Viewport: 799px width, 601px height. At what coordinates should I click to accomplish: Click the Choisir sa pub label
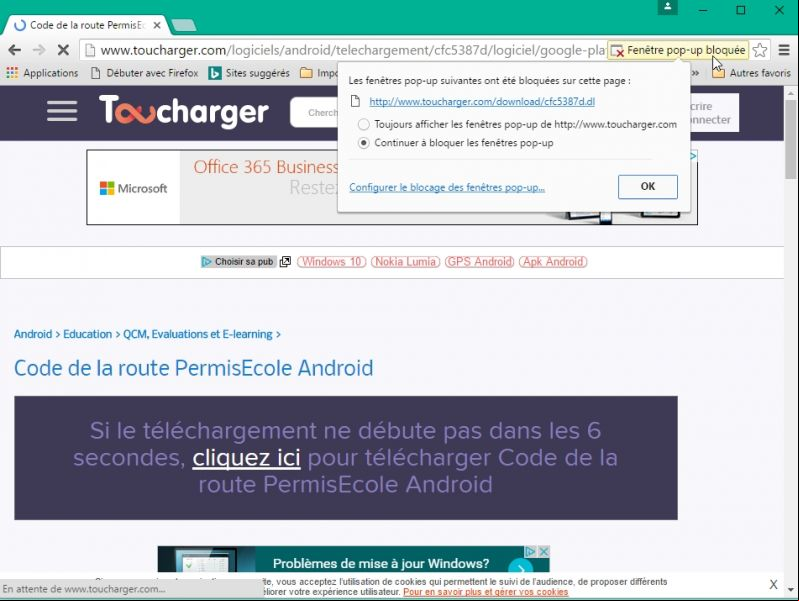[x=238, y=262]
